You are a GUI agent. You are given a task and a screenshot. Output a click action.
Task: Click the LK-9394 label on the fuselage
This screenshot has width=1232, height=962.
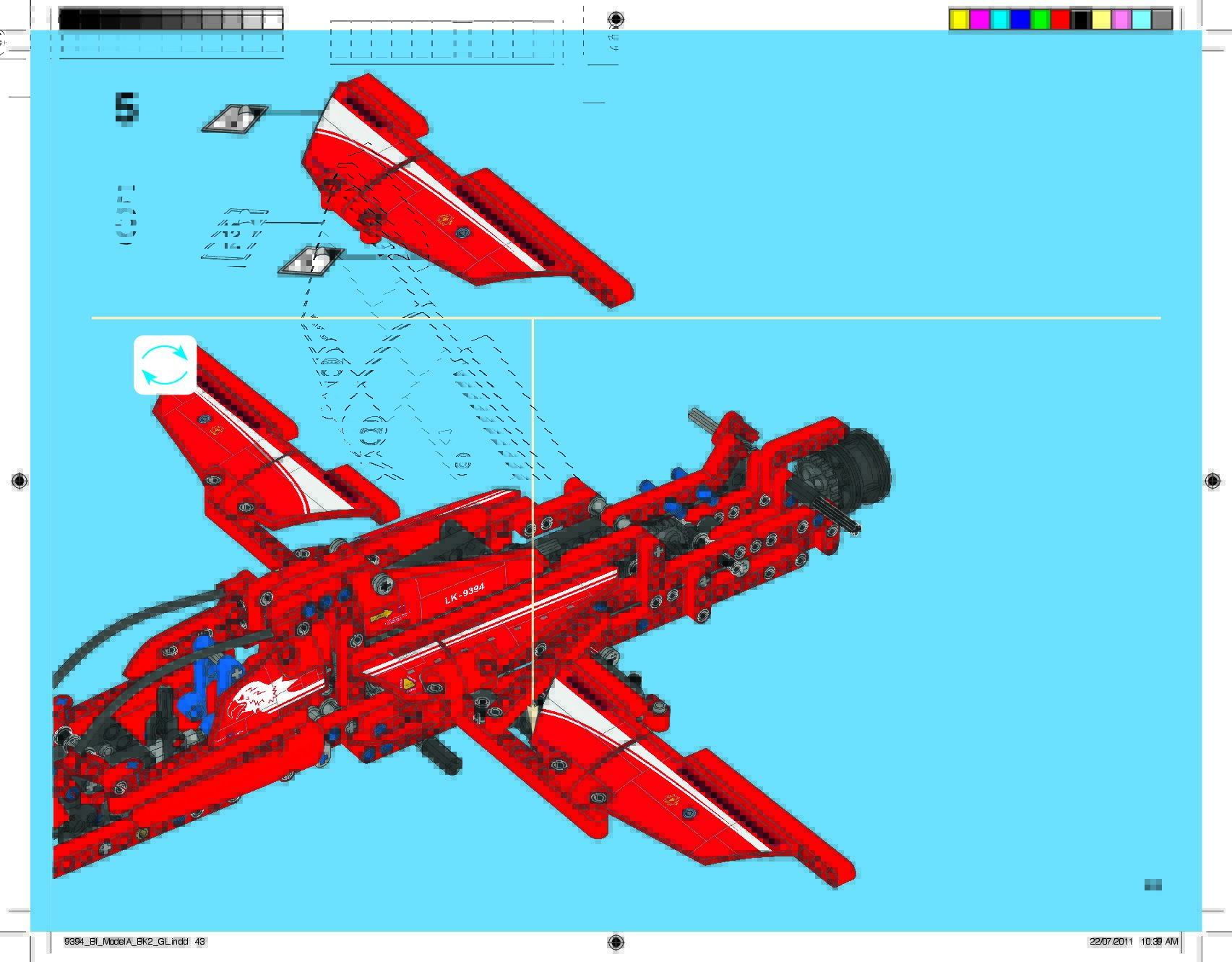(465, 594)
